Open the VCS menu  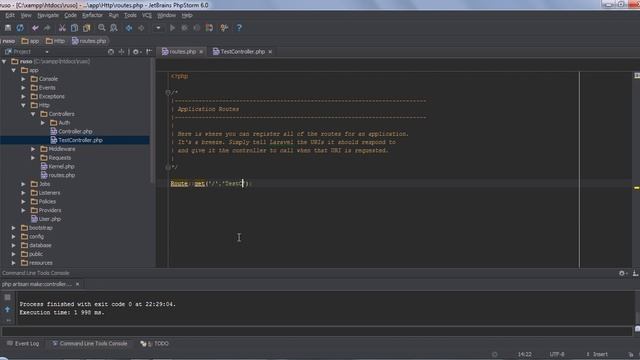click(x=147, y=15)
